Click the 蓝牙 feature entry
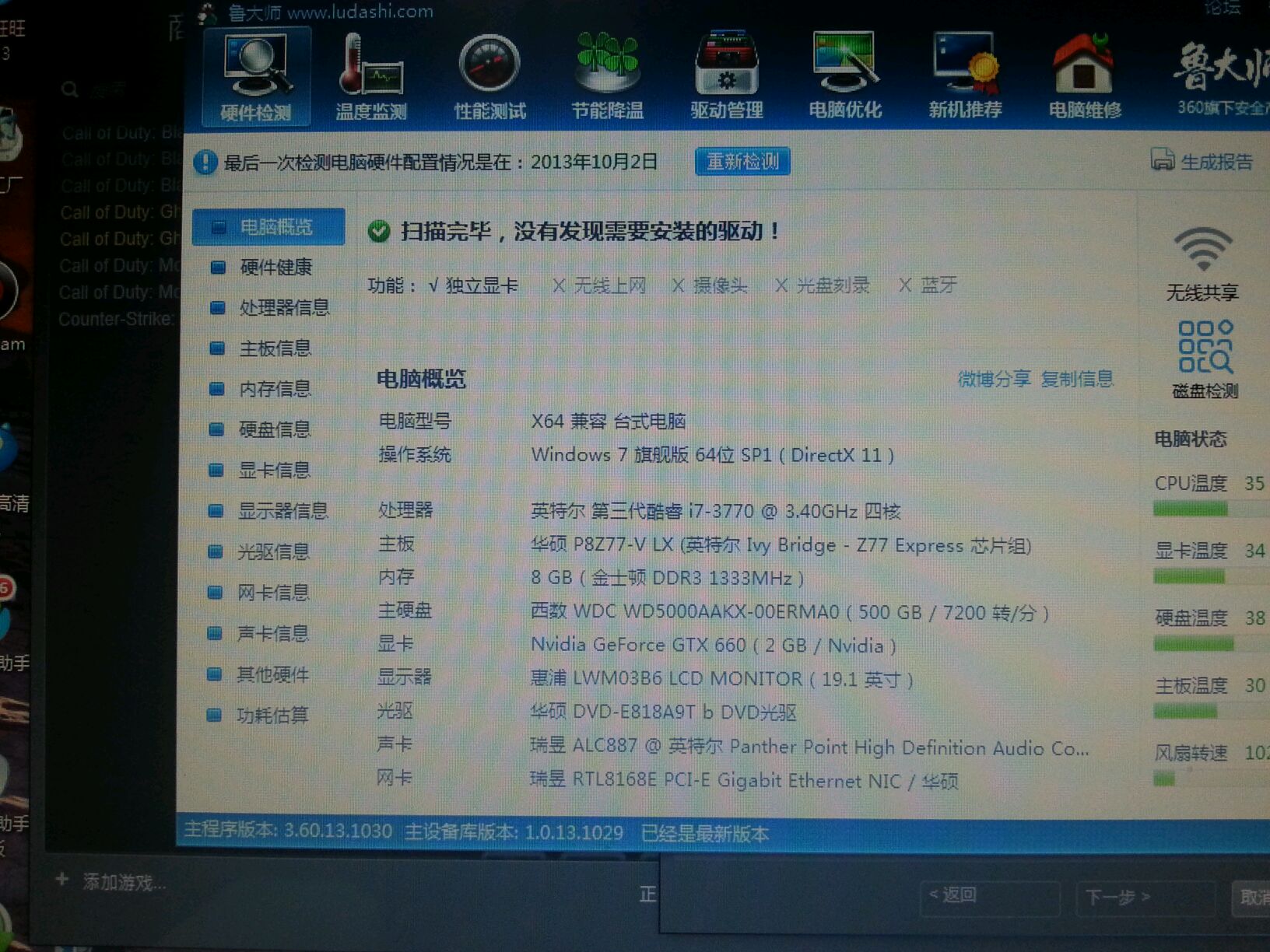Viewport: 1270px width, 952px height. click(x=928, y=285)
